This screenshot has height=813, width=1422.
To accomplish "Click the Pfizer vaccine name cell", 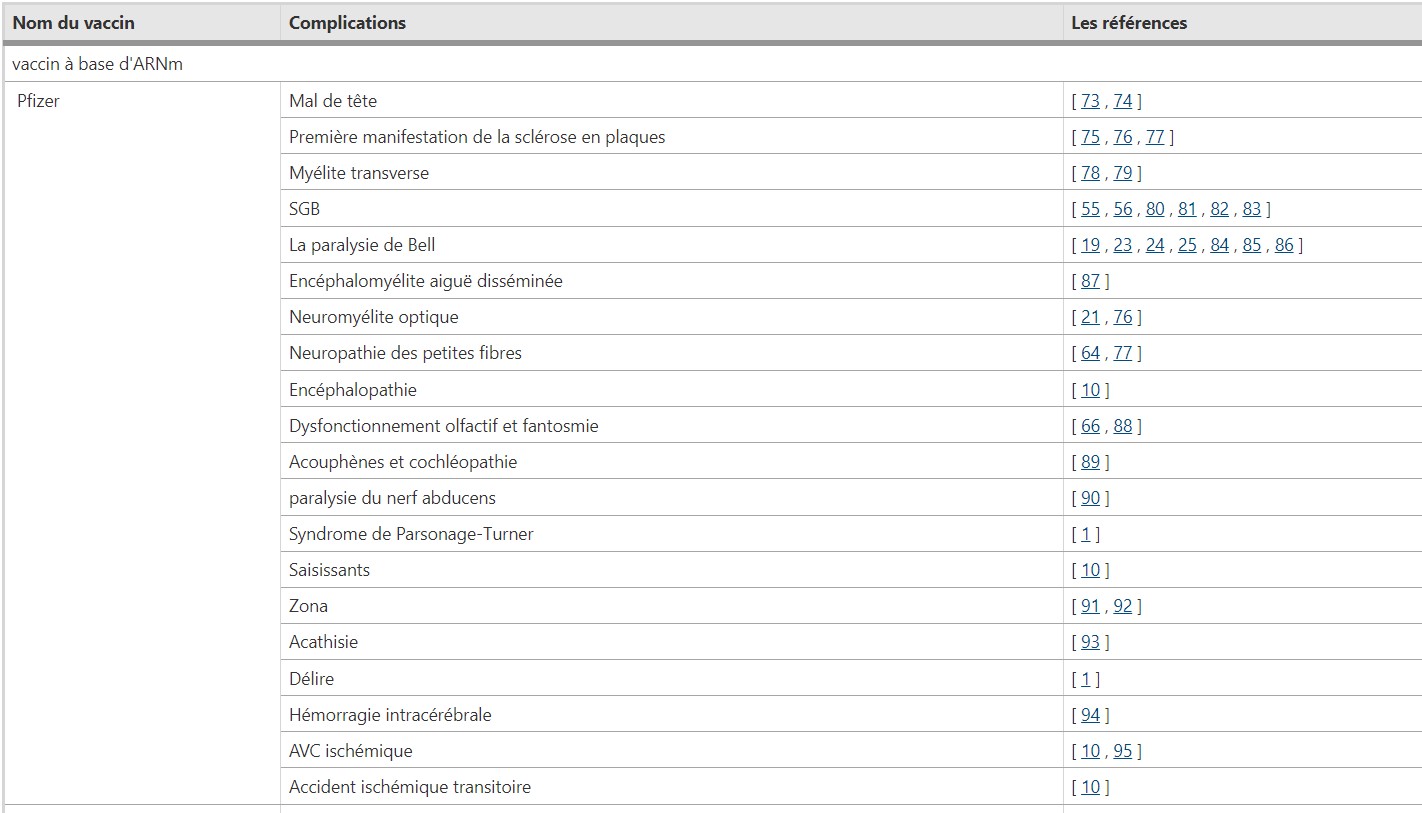I will [38, 101].
